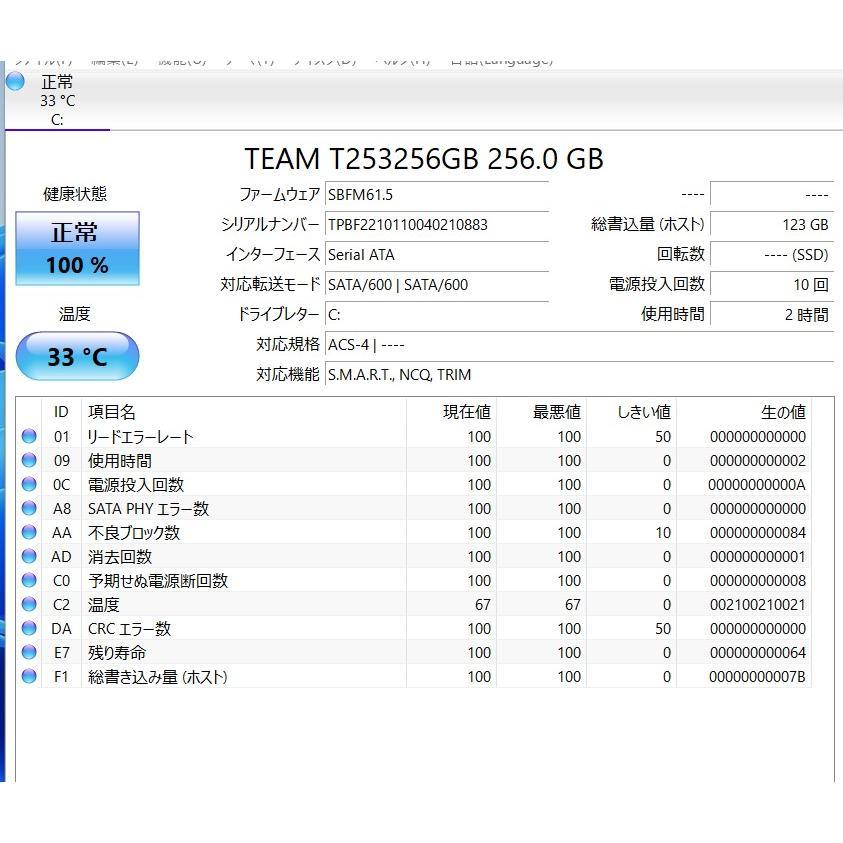
Task: Click the drive letter field C:
Action: pos(437,315)
